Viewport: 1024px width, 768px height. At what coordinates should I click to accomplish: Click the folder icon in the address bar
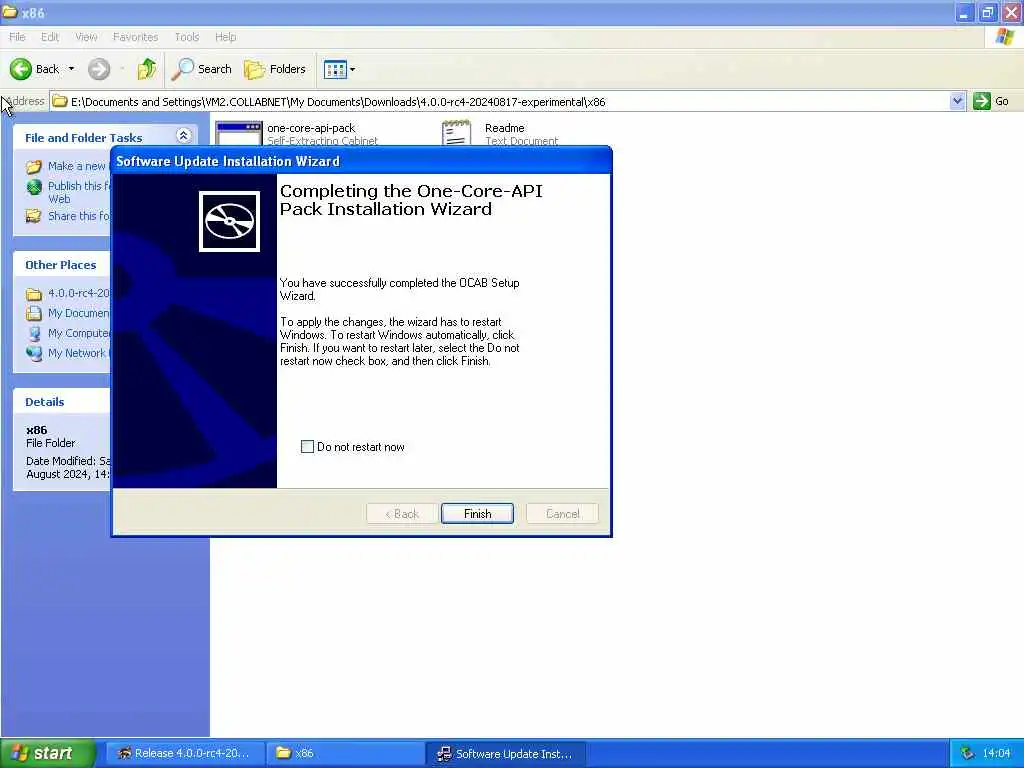[x=60, y=101]
